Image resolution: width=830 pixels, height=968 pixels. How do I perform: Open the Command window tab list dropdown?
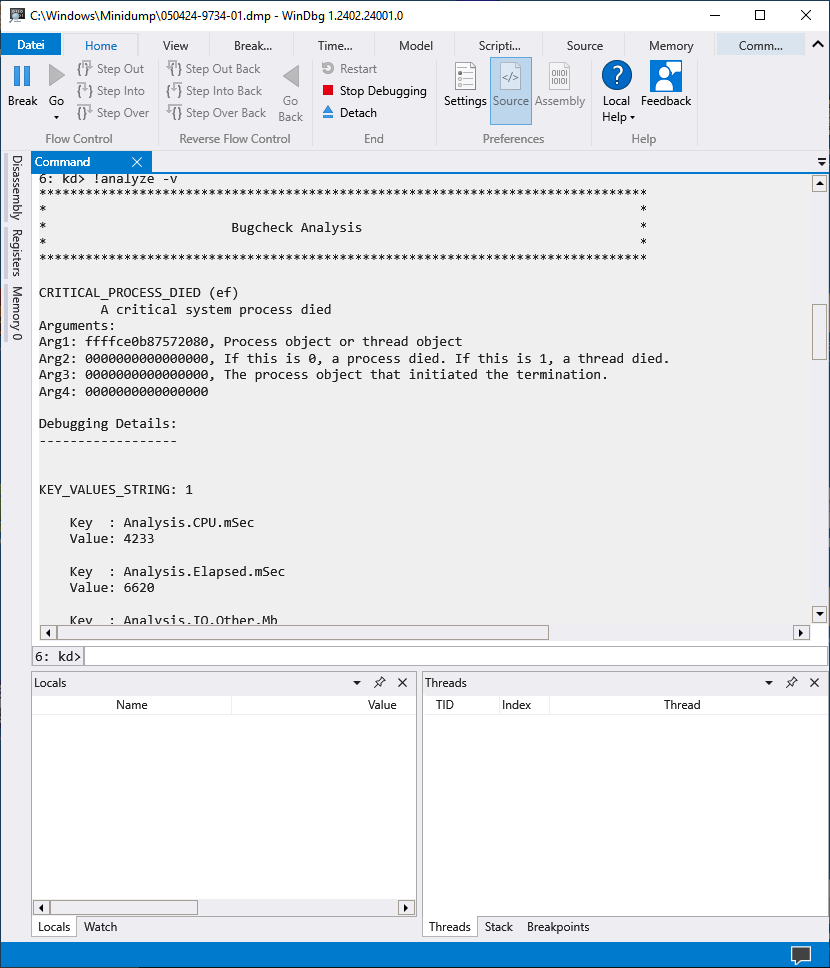click(x=821, y=162)
